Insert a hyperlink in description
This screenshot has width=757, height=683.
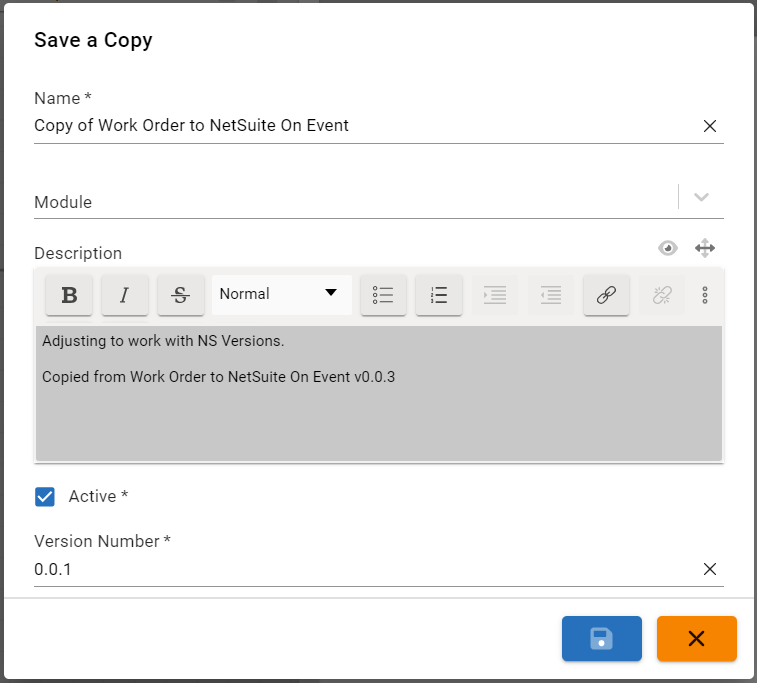[x=606, y=295]
